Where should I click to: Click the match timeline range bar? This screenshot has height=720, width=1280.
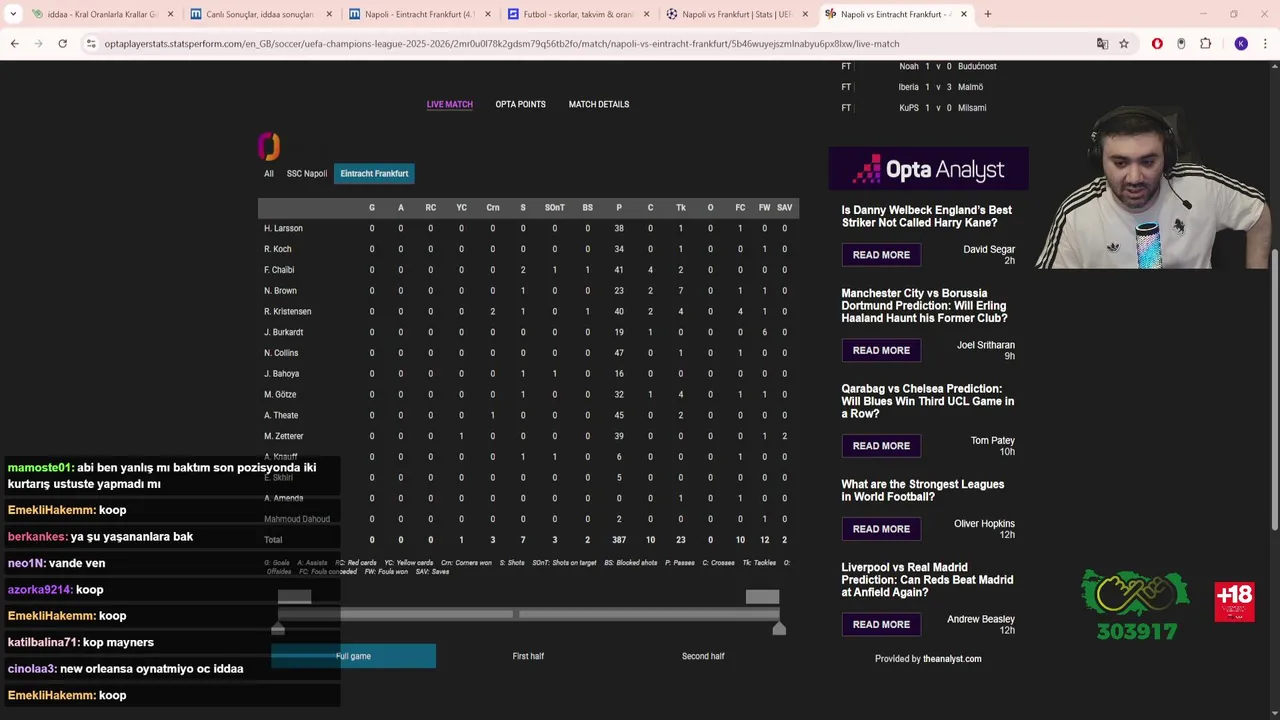528,614
